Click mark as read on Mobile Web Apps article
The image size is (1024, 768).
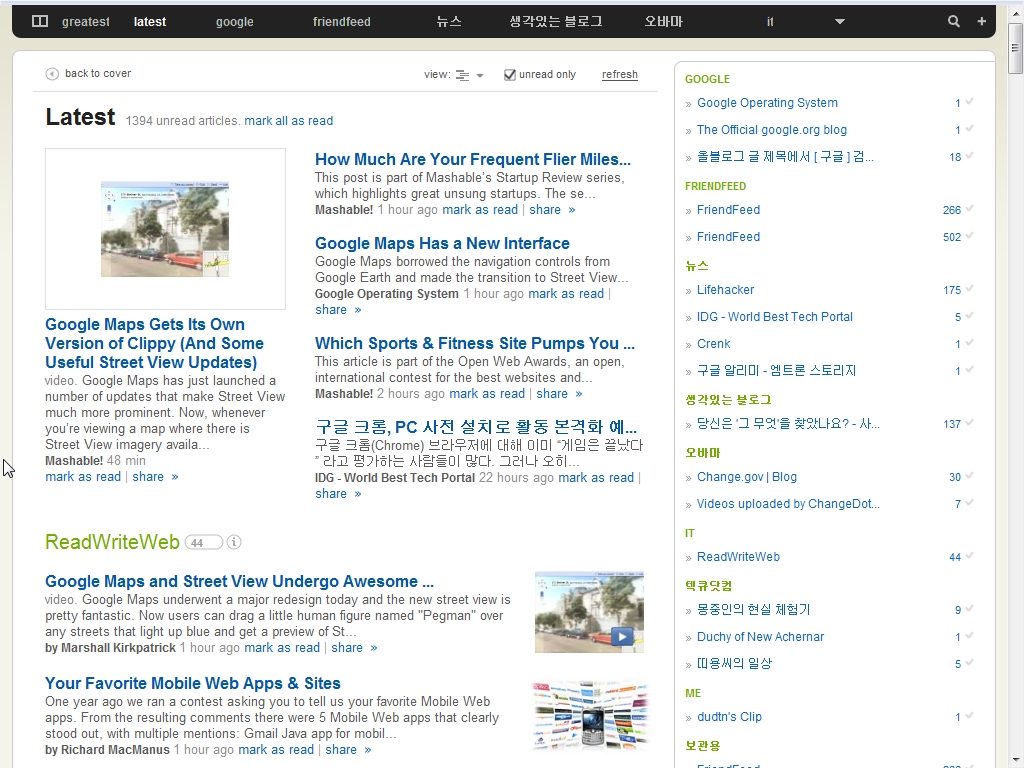276,750
